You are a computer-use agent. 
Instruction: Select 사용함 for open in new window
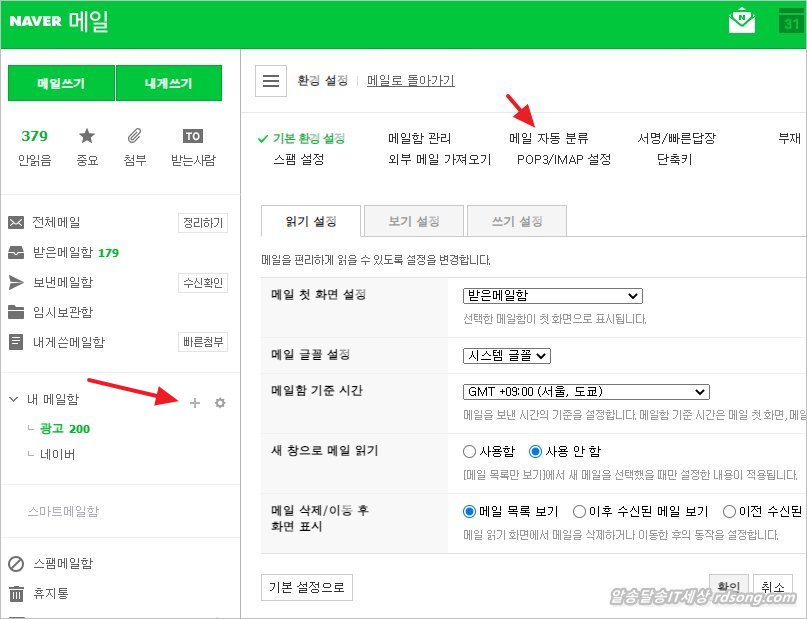click(x=469, y=451)
